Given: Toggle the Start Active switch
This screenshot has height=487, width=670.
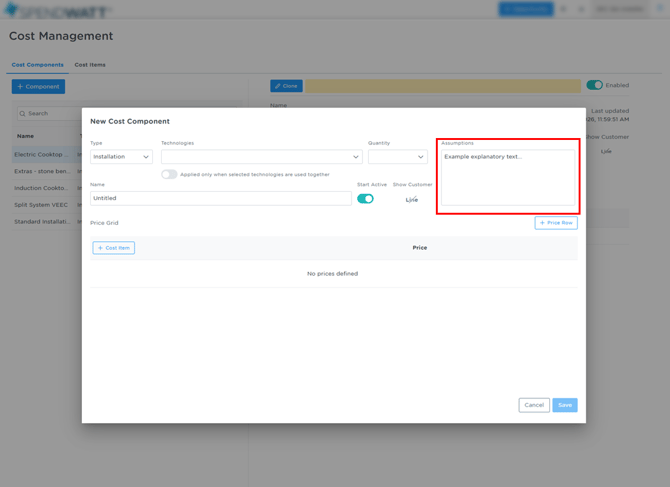Looking at the screenshot, I should coord(365,199).
